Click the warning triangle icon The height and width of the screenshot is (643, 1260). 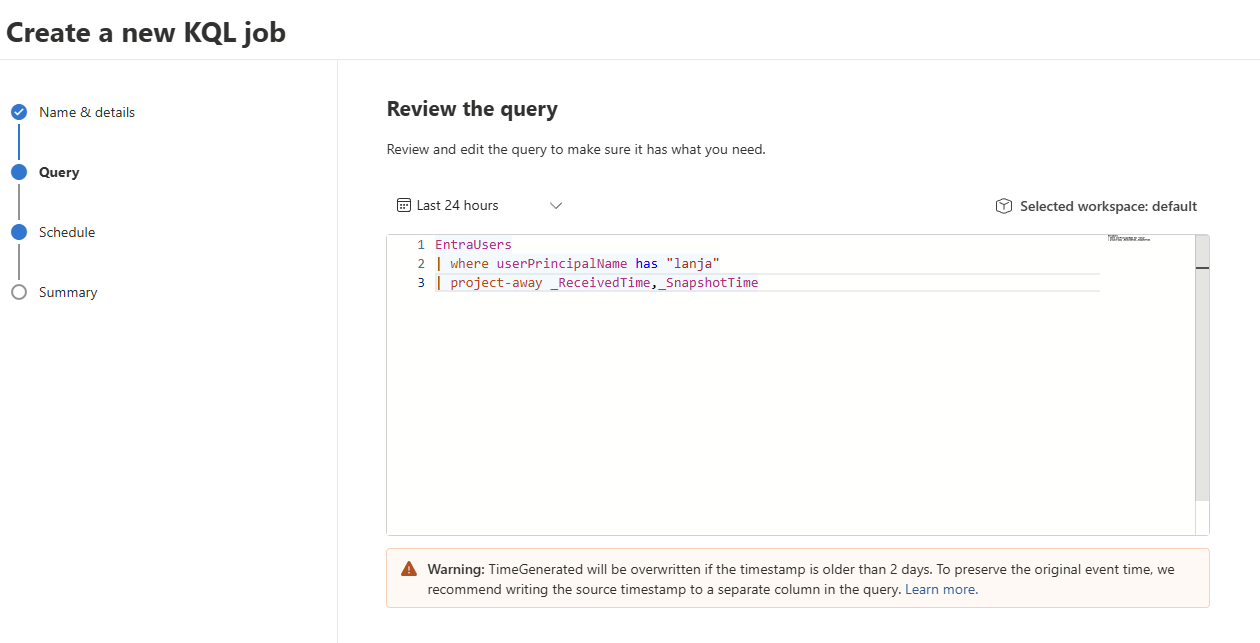[409, 569]
